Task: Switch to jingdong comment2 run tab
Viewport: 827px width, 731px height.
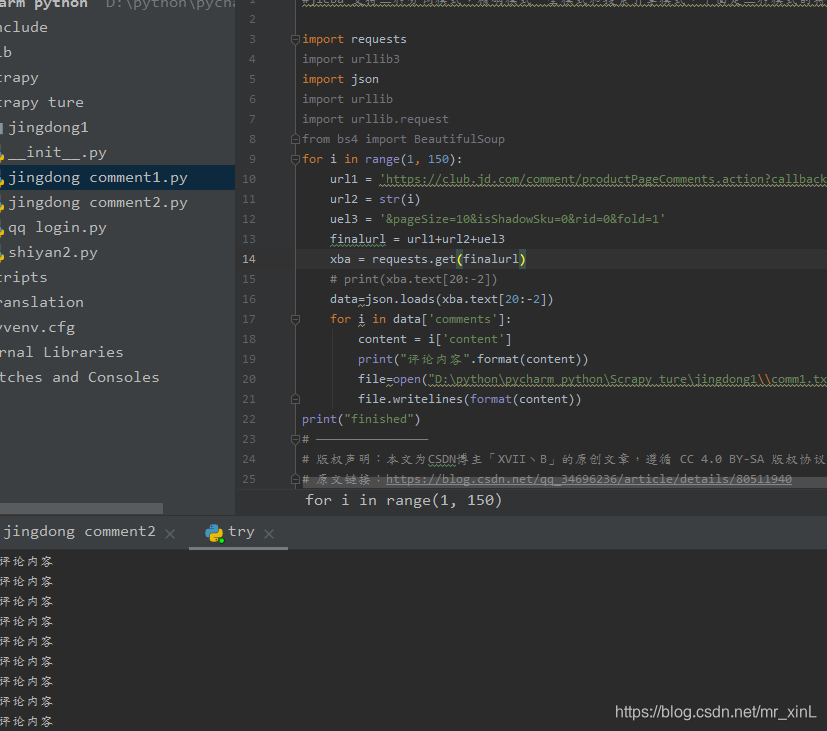Action: click(79, 532)
